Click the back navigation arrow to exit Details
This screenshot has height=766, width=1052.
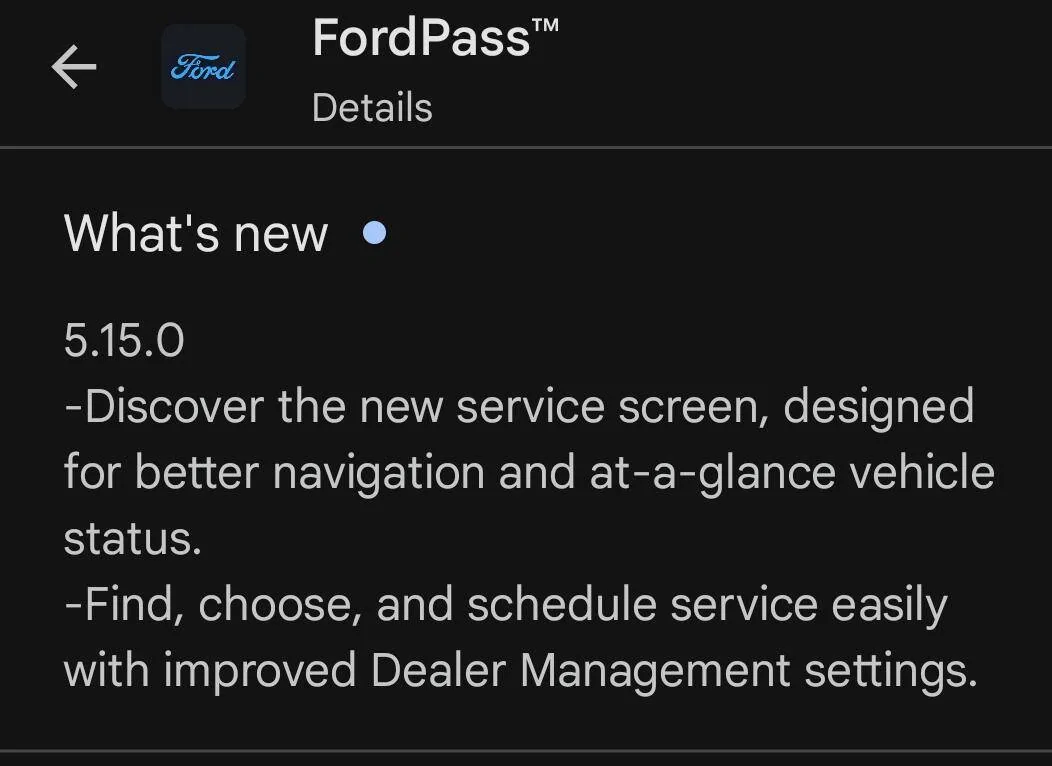click(x=73, y=68)
